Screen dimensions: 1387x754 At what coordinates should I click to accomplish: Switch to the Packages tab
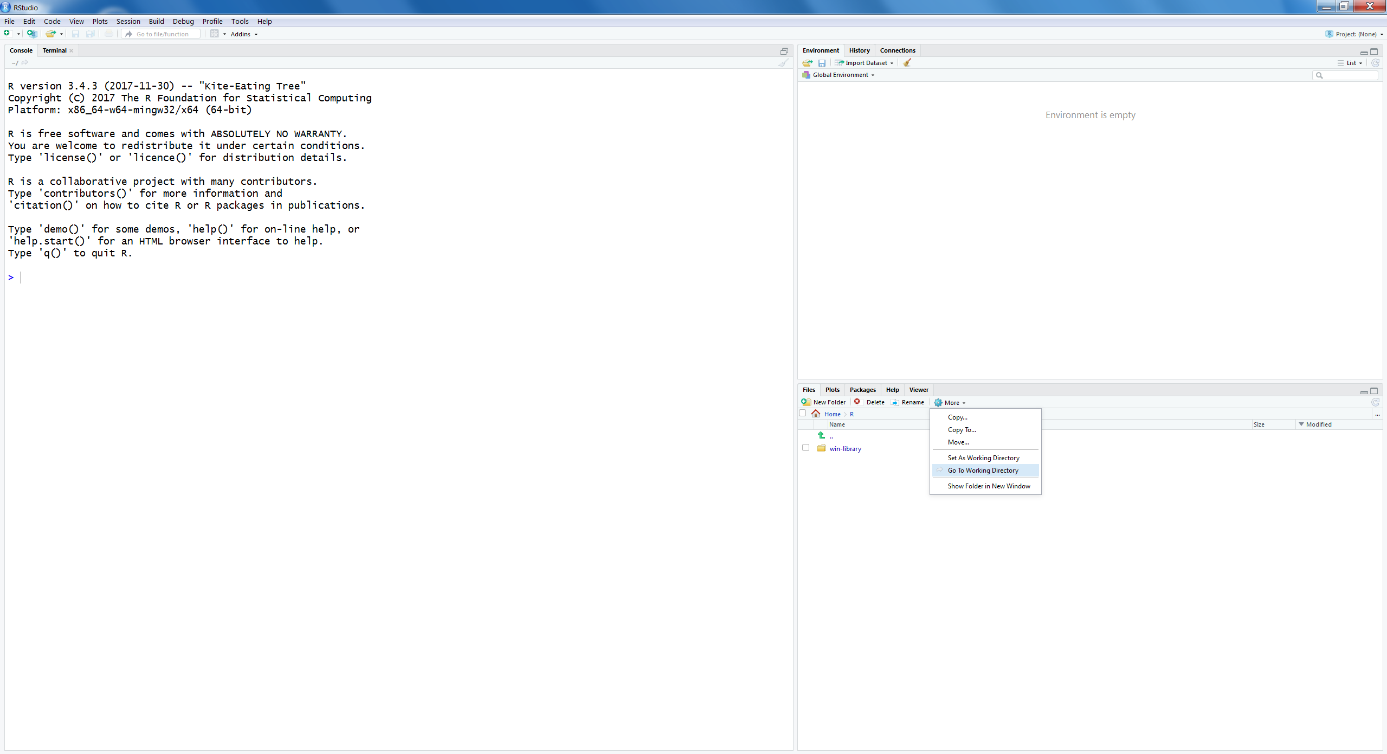(862, 390)
